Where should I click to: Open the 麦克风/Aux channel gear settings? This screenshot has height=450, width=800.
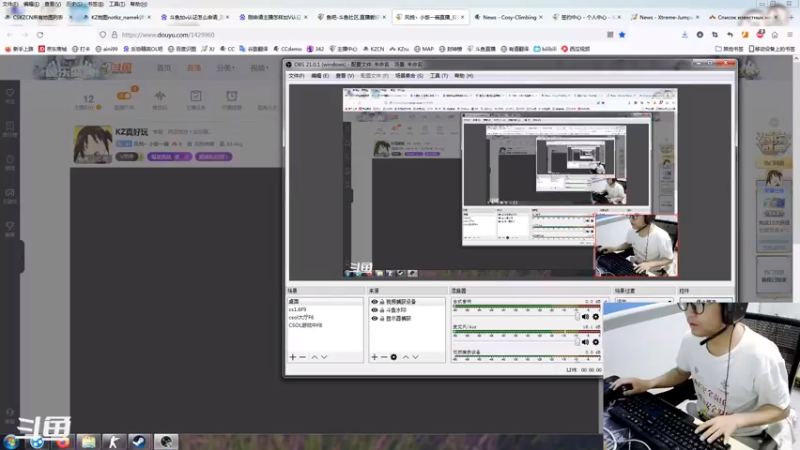point(595,342)
